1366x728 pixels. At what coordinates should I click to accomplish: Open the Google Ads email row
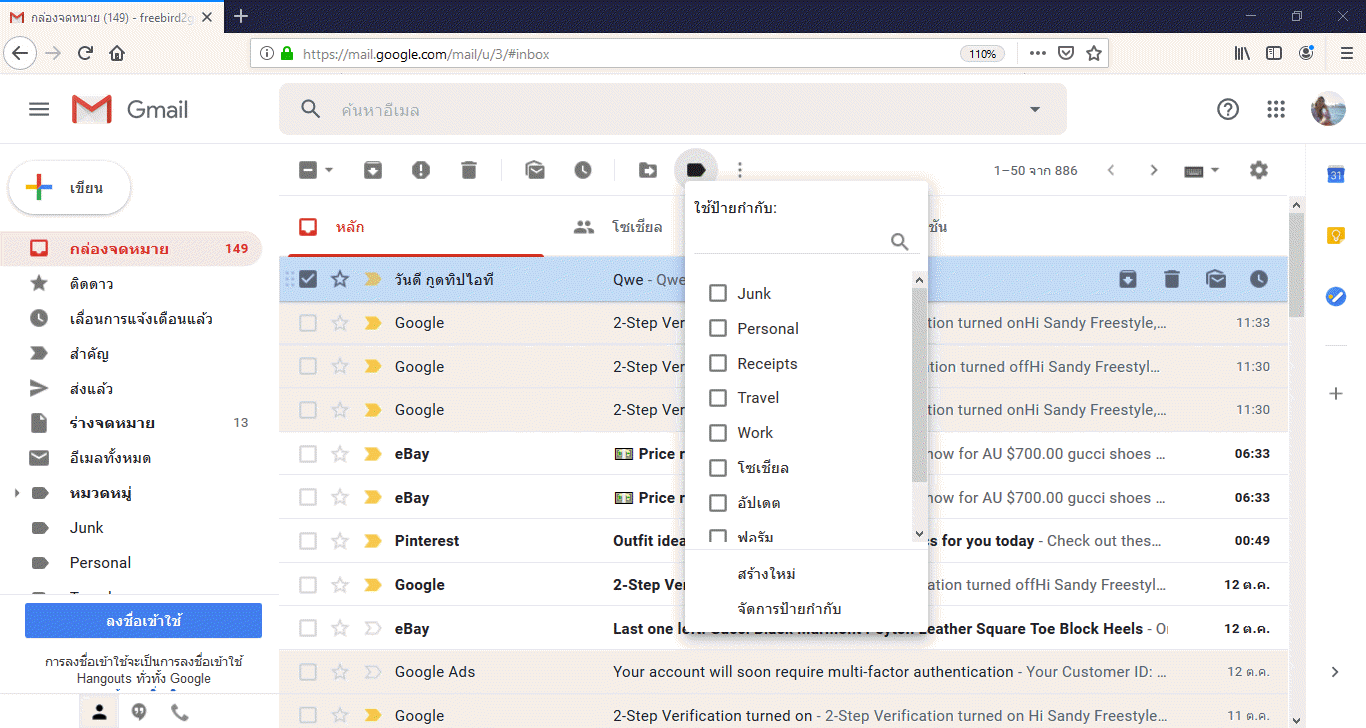pos(784,672)
